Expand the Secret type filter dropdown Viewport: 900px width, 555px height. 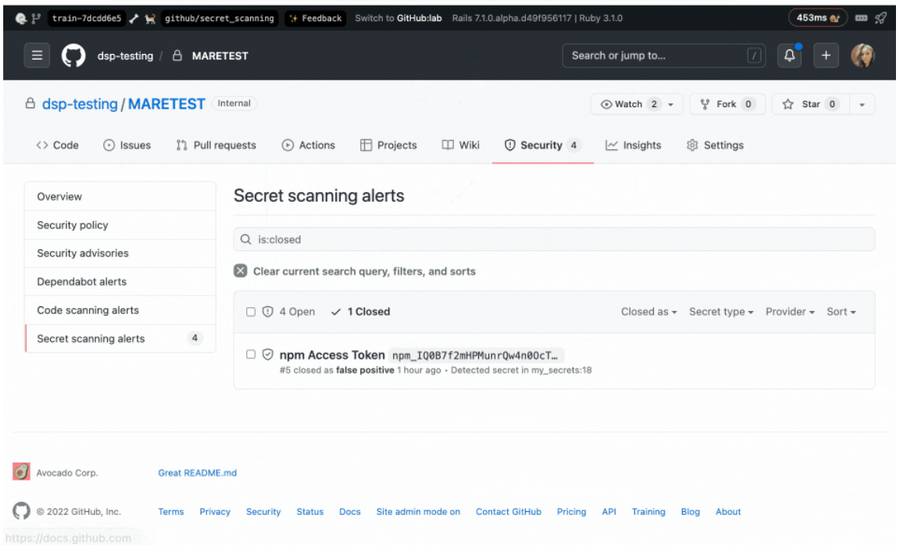[721, 312]
